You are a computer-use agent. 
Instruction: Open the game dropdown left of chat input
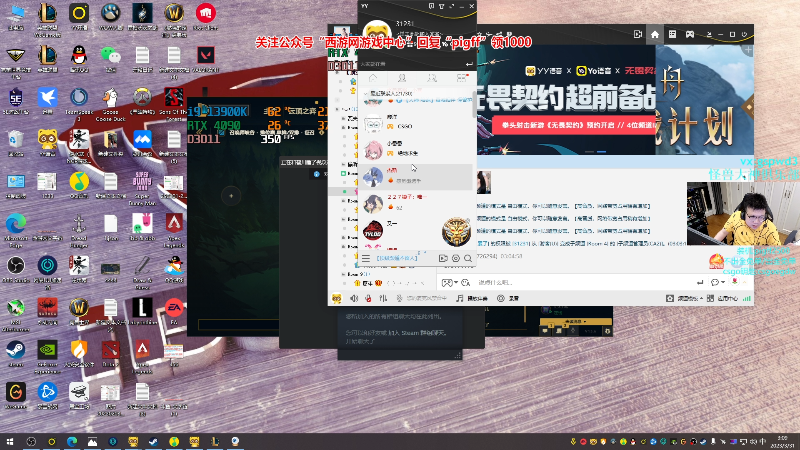(449, 282)
